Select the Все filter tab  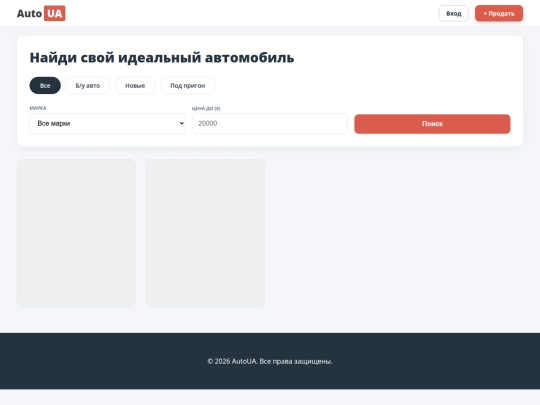(45, 85)
